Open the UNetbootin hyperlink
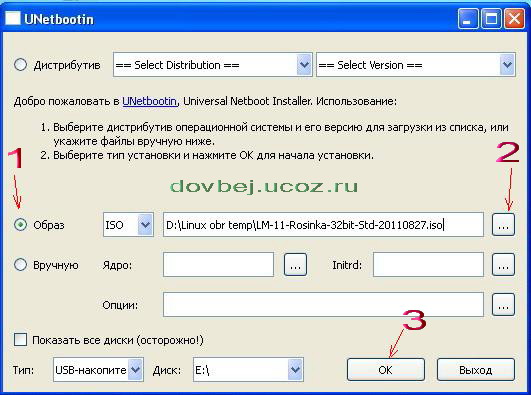The height and width of the screenshot is (395, 531). [149, 101]
